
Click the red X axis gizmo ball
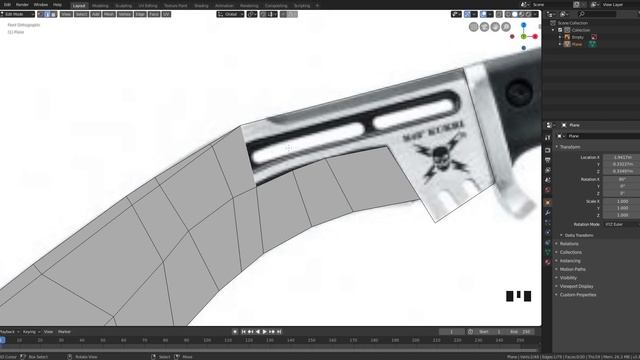click(535, 37)
